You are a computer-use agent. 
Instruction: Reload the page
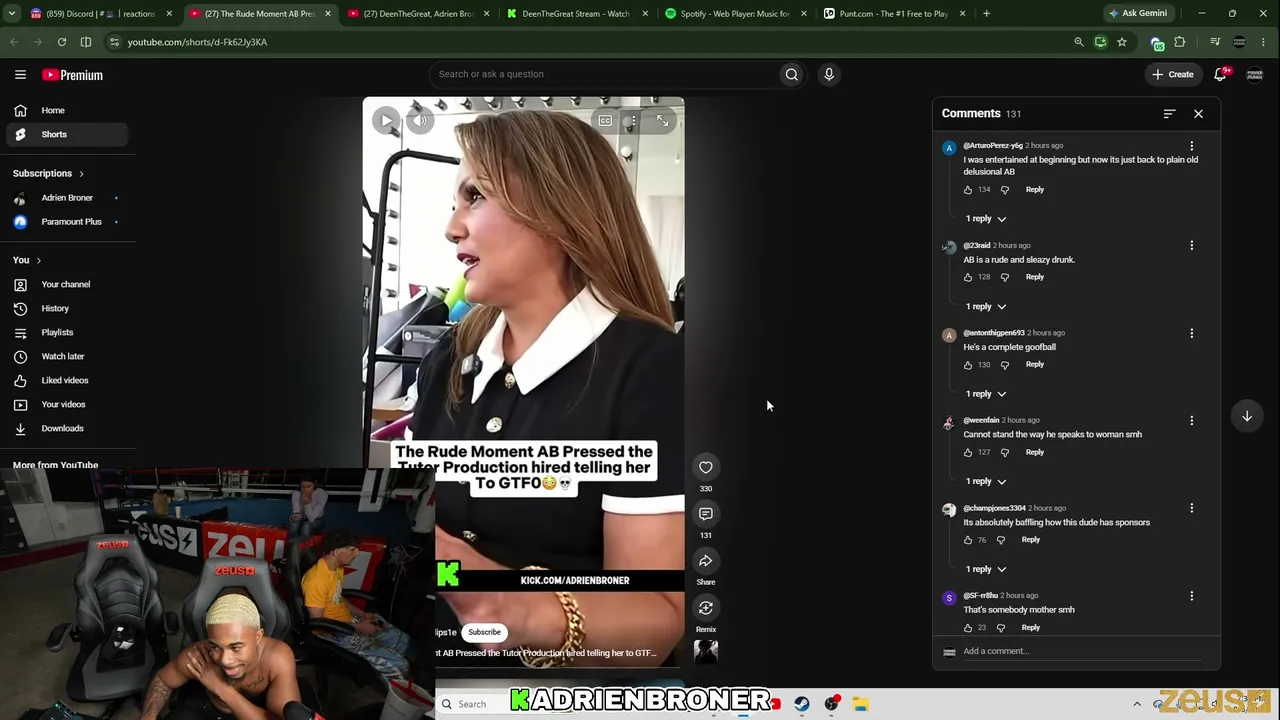click(62, 42)
